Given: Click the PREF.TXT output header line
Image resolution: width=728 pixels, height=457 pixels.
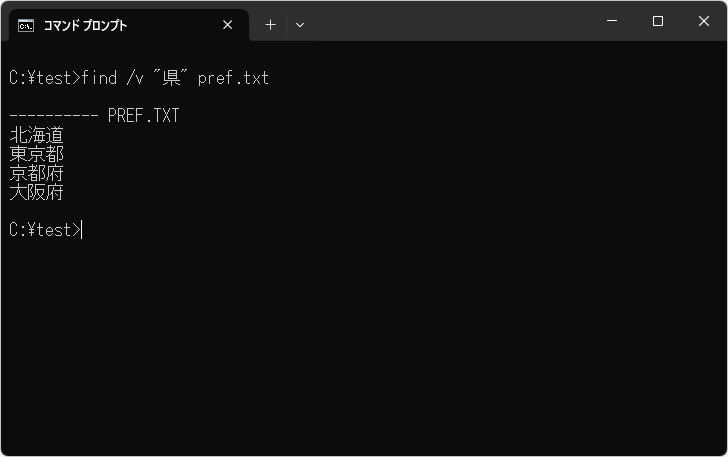Looking at the screenshot, I should tap(143, 116).
